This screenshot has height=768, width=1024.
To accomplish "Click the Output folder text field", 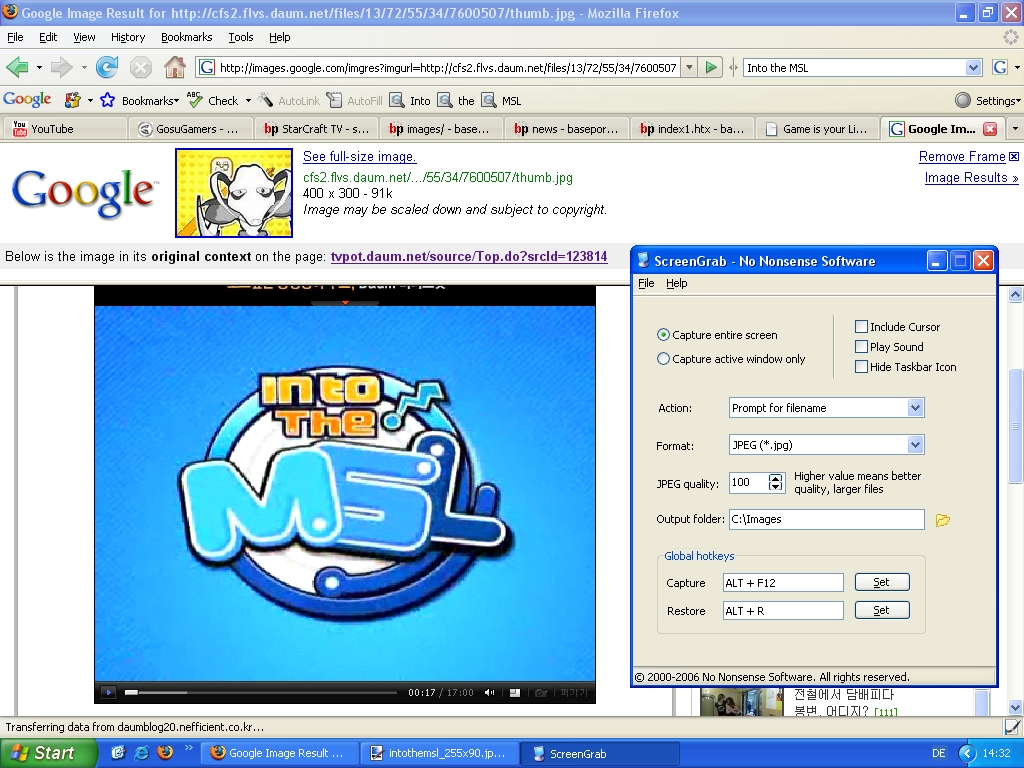I will point(826,519).
